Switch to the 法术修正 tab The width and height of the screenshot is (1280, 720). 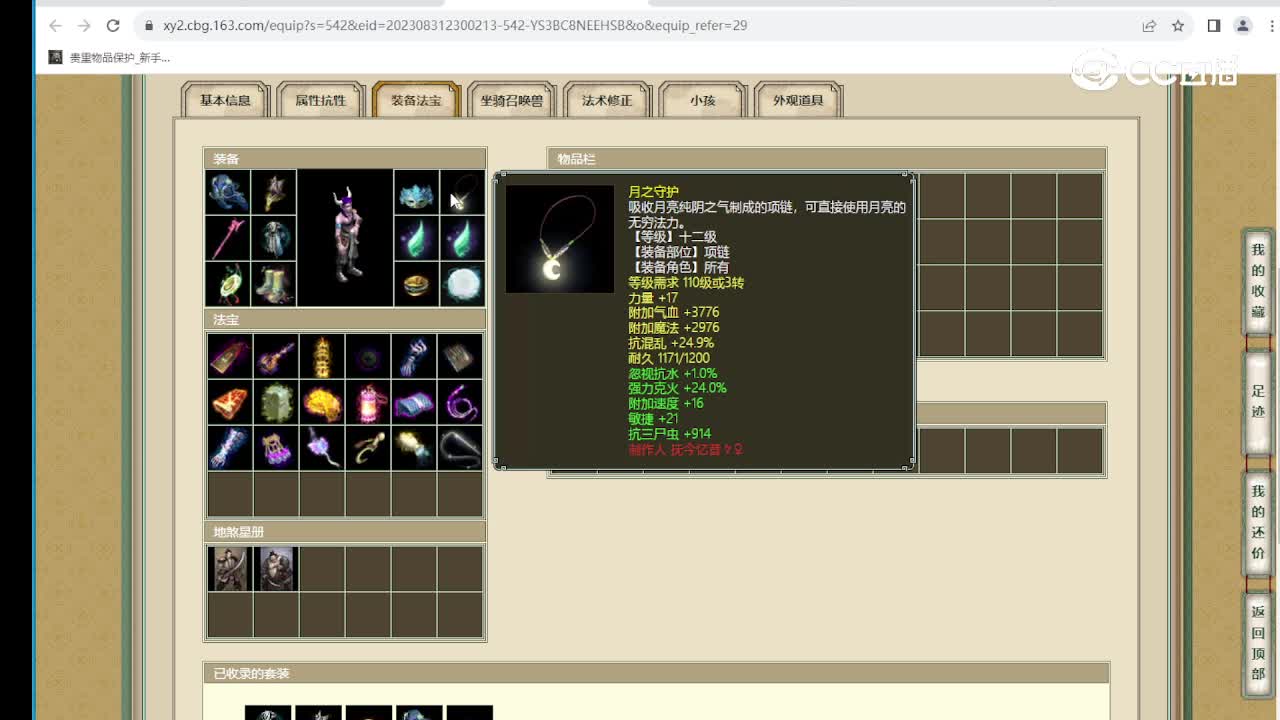607,100
